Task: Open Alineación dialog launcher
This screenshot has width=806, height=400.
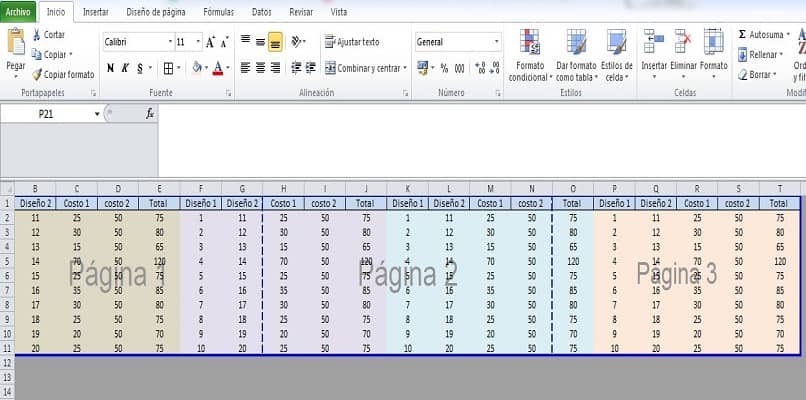Action: tap(405, 93)
